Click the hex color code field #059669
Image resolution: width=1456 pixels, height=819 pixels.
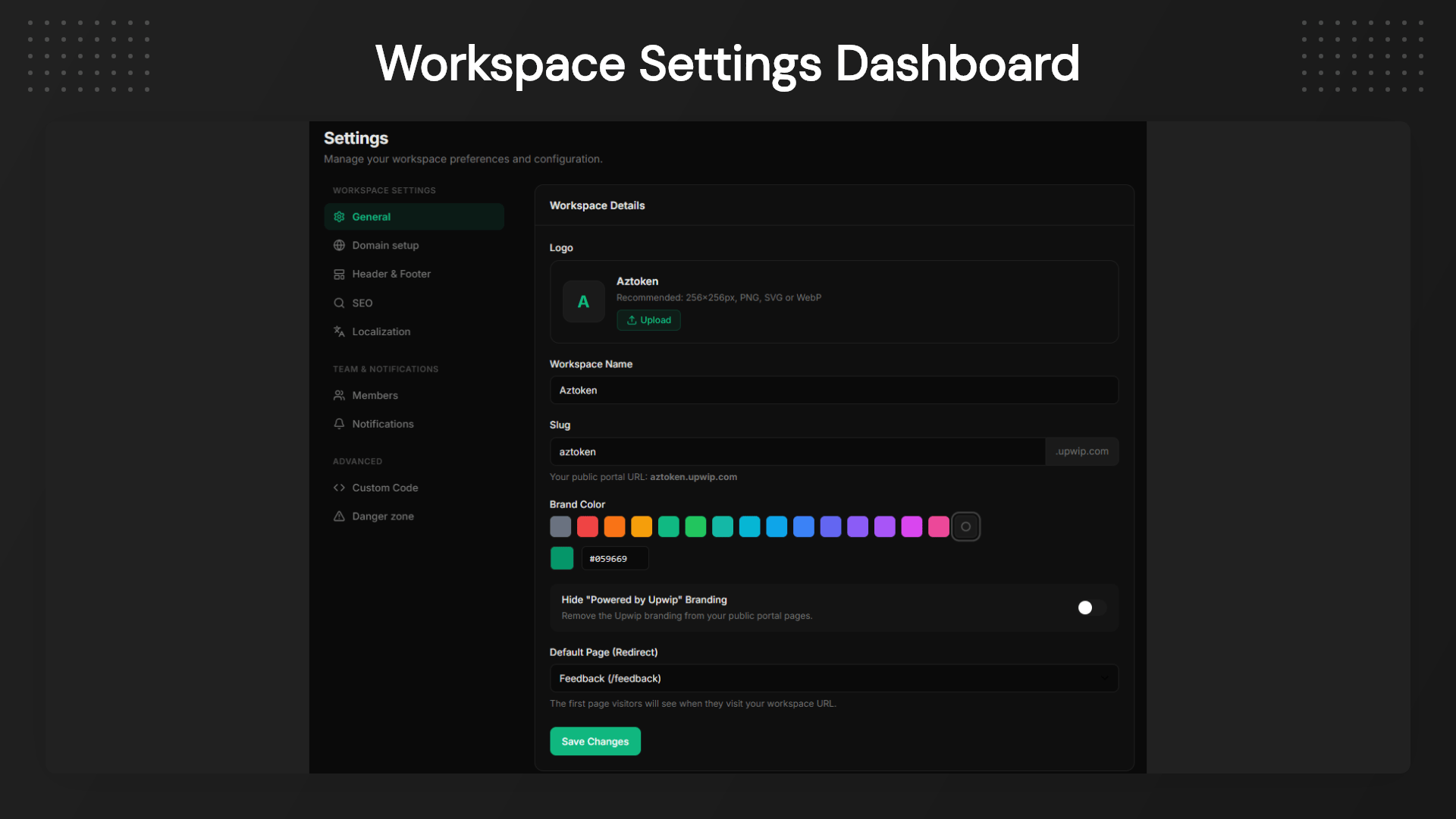pyautogui.click(x=615, y=559)
